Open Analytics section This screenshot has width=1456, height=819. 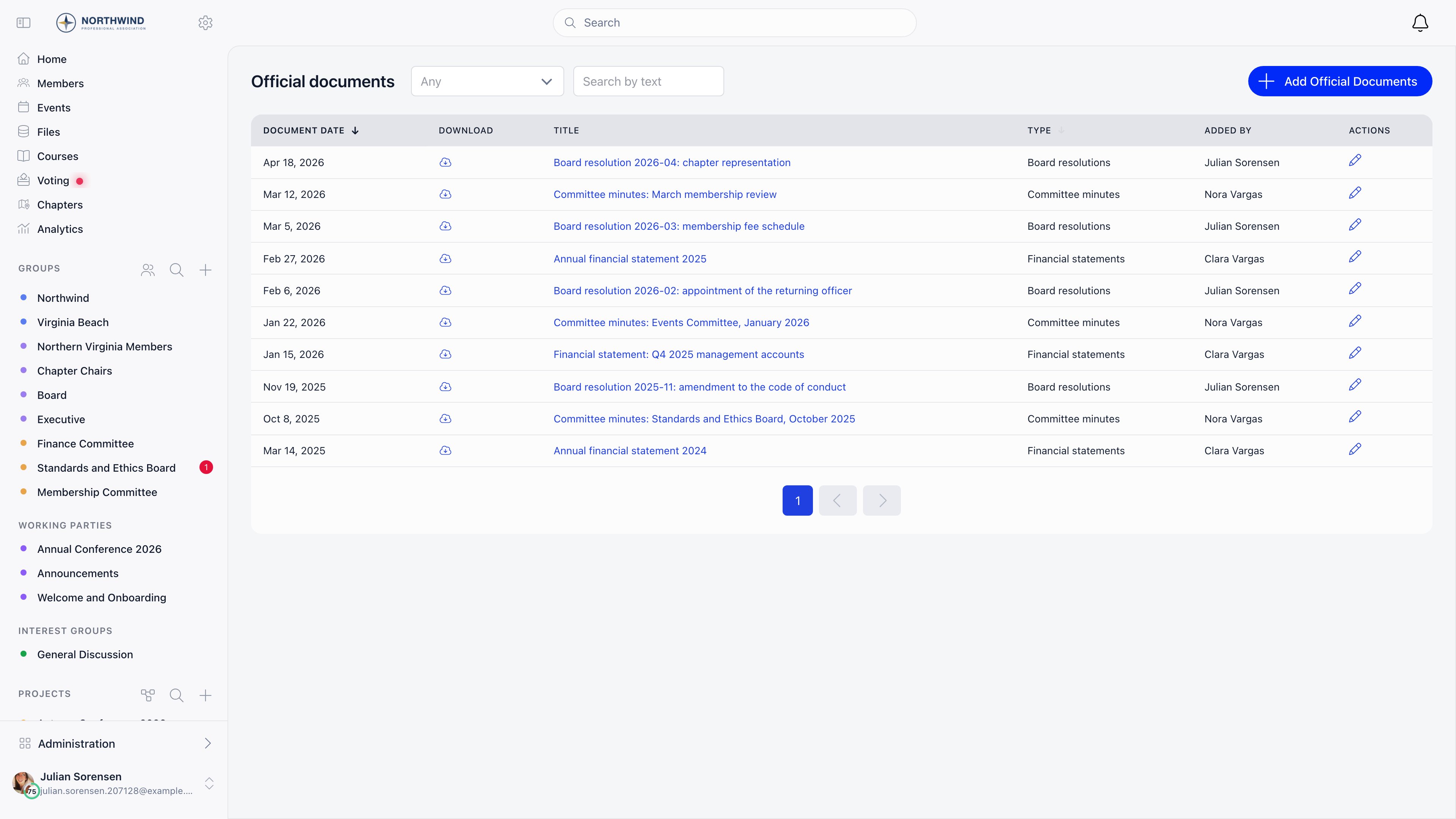(x=60, y=229)
